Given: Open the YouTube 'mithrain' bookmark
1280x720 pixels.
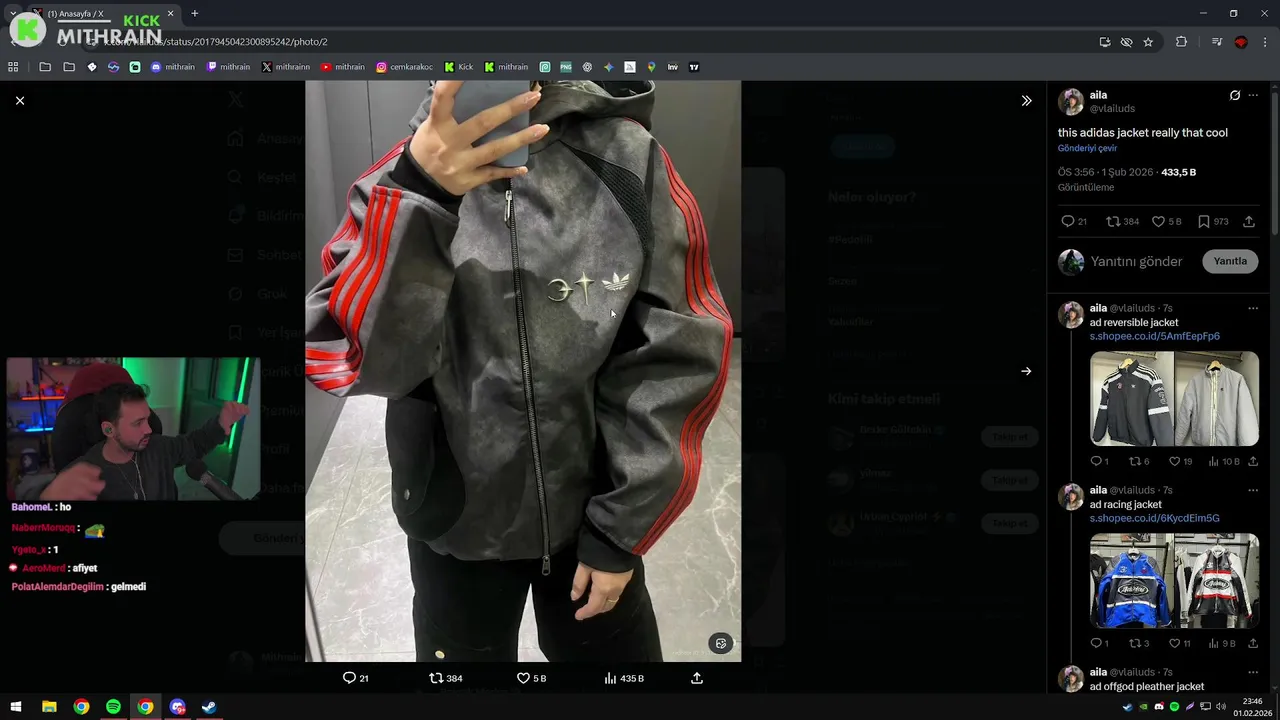Looking at the screenshot, I should [x=343, y=67].
